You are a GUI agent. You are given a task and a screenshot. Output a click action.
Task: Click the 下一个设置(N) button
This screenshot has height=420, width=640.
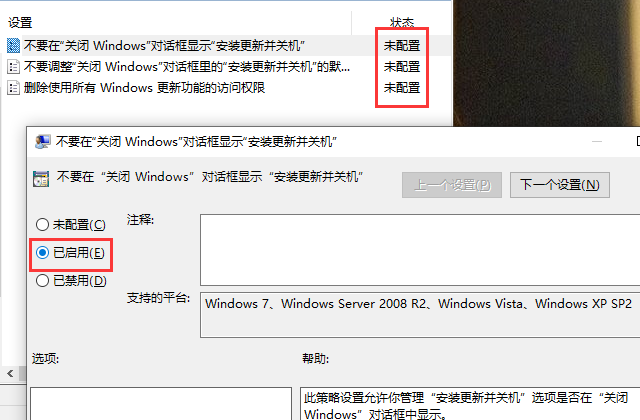click(x=560, y=185)
